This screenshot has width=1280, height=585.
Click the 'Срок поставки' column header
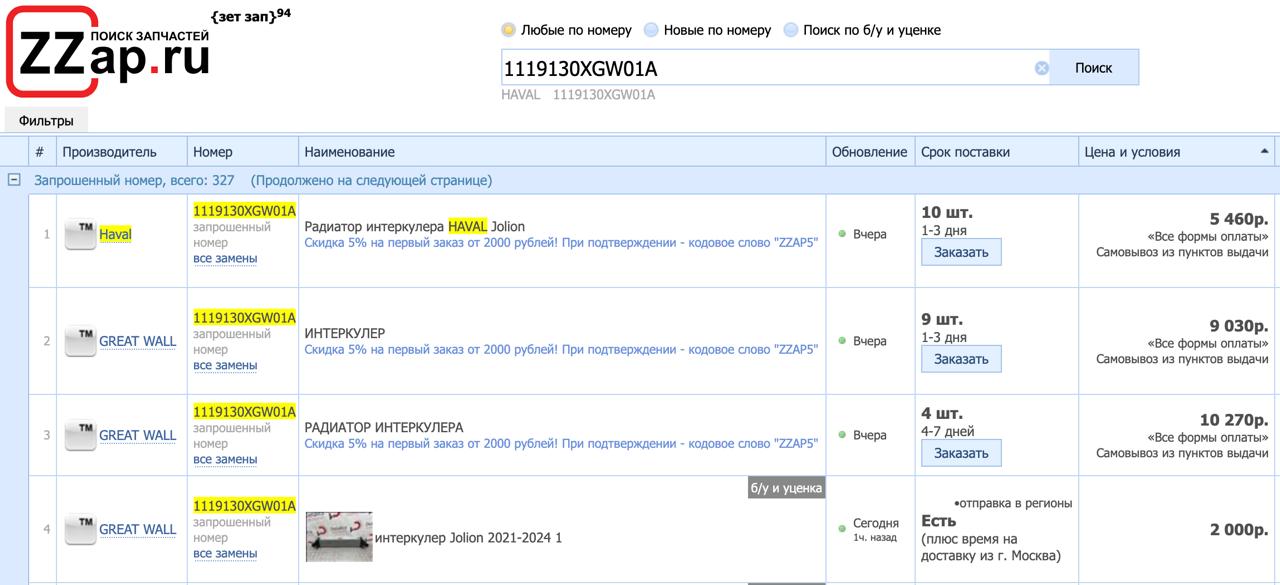coord(997,152)
